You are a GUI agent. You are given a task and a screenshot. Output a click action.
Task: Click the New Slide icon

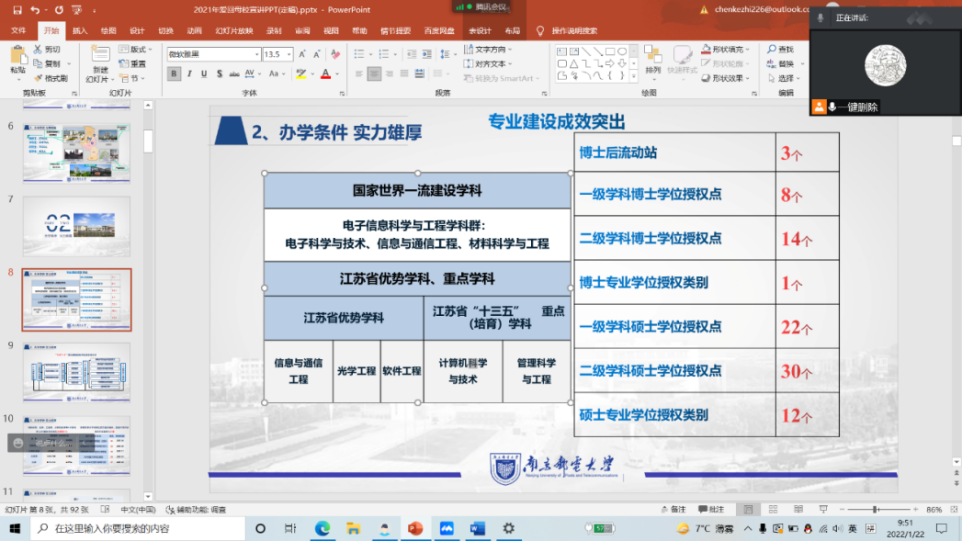[x=97, y=58]
